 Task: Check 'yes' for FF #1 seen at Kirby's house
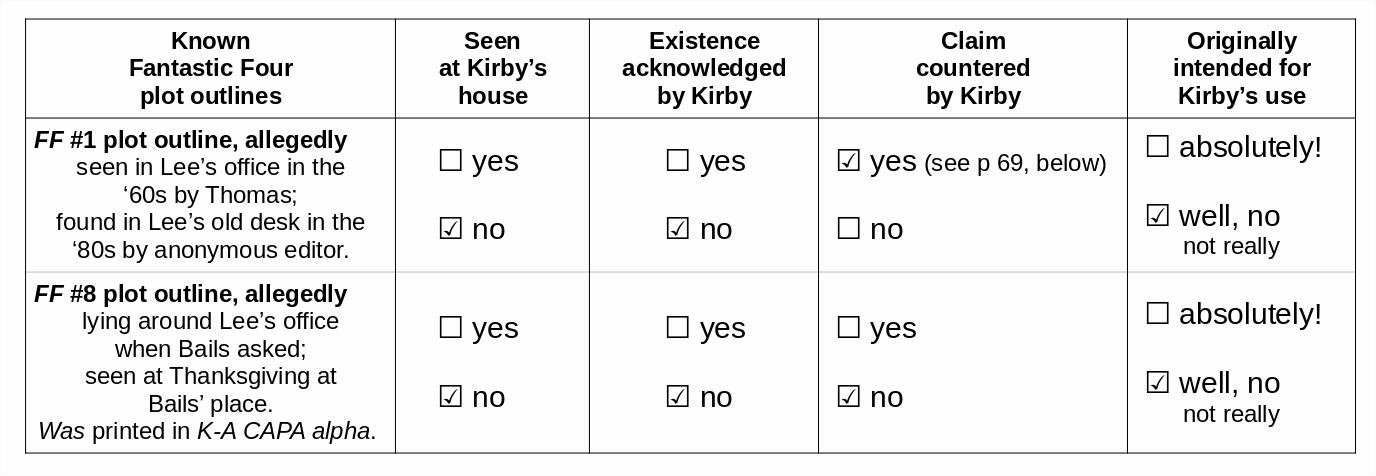[x=450, y=161]
